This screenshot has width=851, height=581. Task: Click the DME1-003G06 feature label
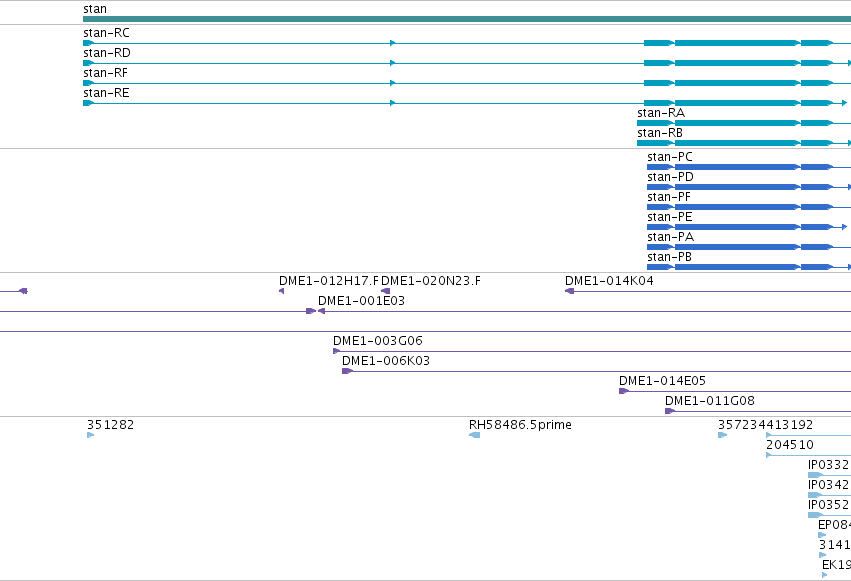point(378,341)
